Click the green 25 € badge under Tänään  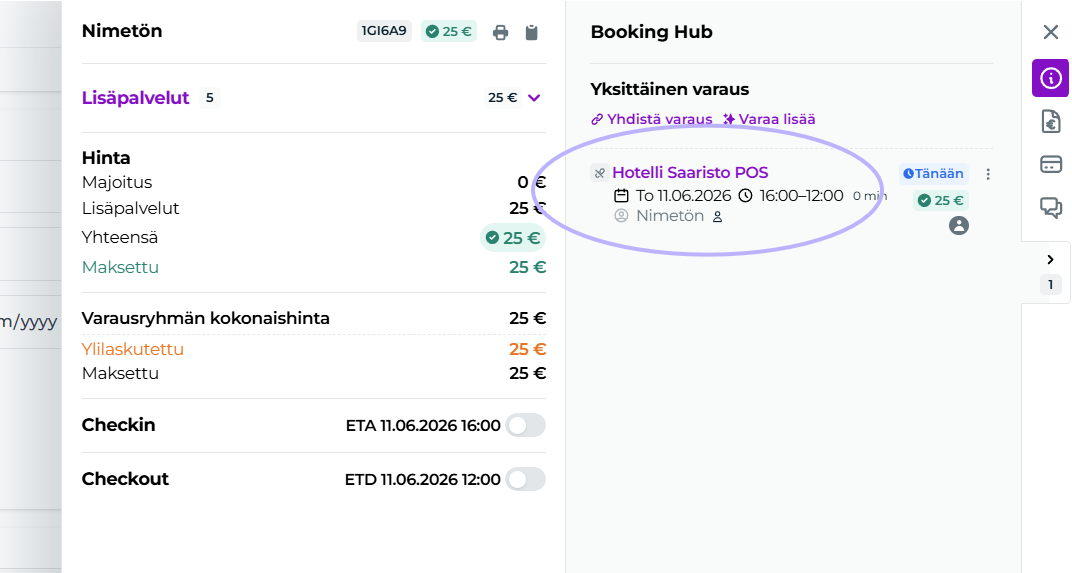[941, 200]
